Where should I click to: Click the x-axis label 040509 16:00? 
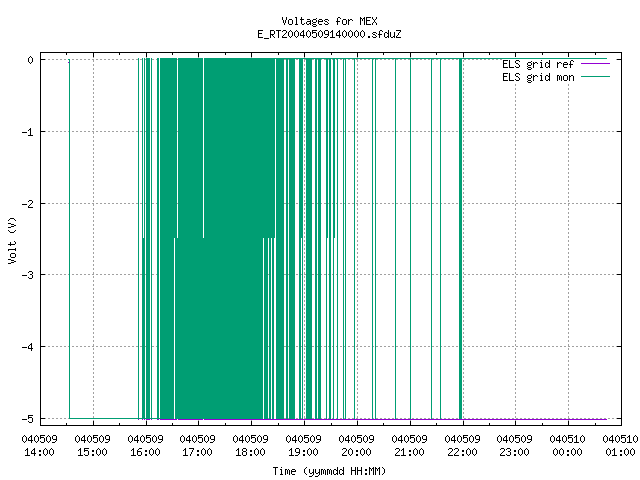point(145,446)
